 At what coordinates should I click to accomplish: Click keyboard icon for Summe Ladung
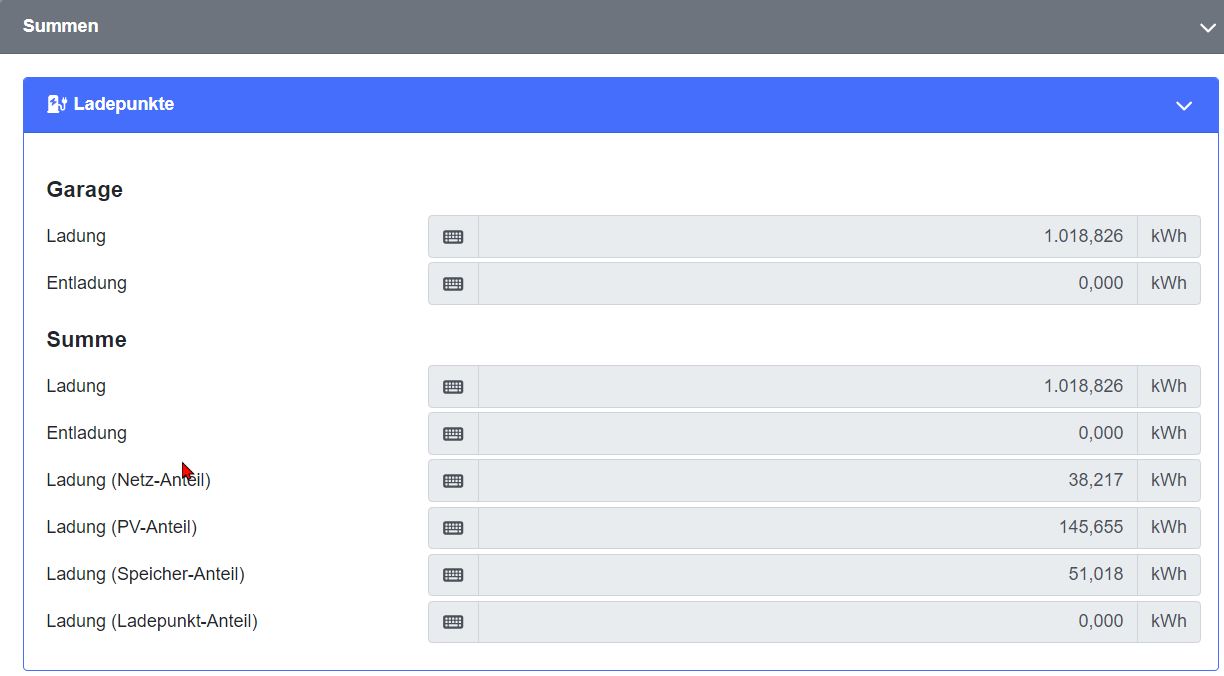(x=453, y=387)
